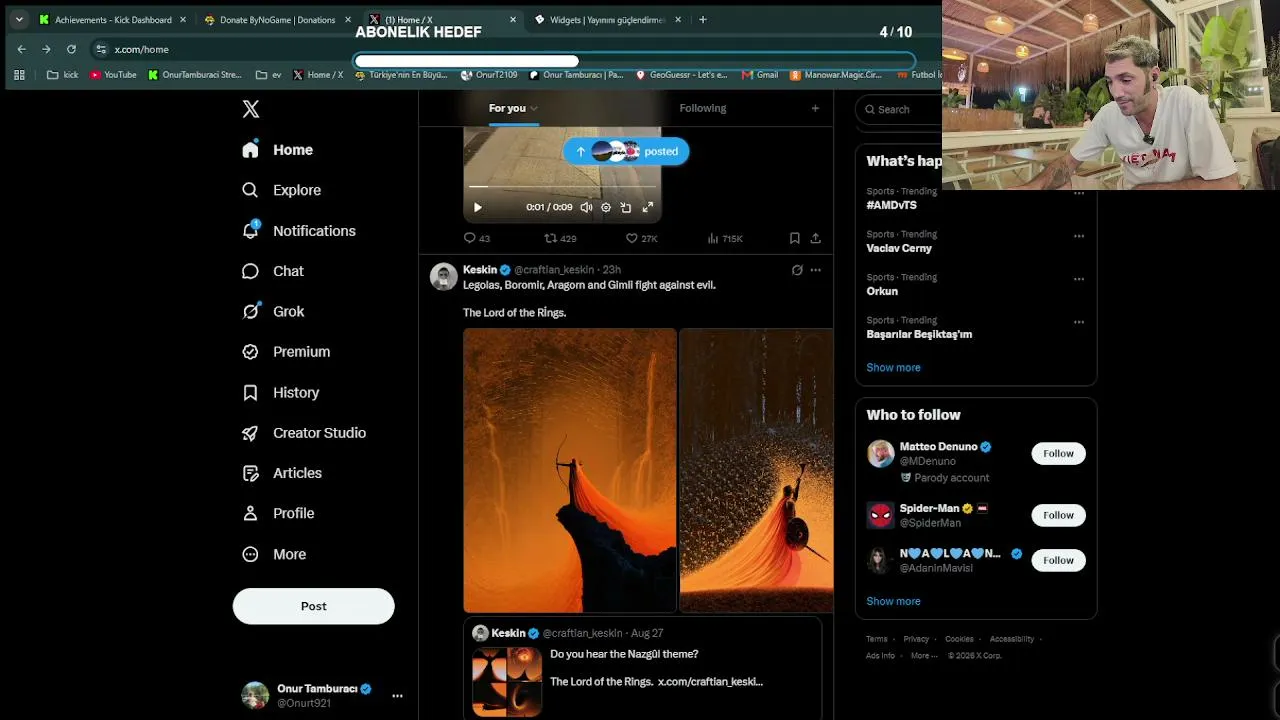
Task: Expand the video to fullscreen
Action: point(648,207)
